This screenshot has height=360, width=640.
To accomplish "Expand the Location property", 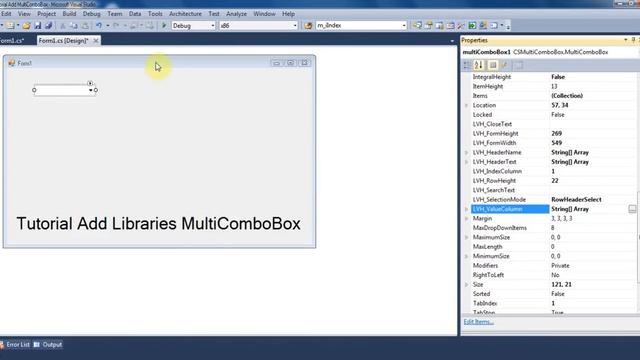I will click(467, 105).
